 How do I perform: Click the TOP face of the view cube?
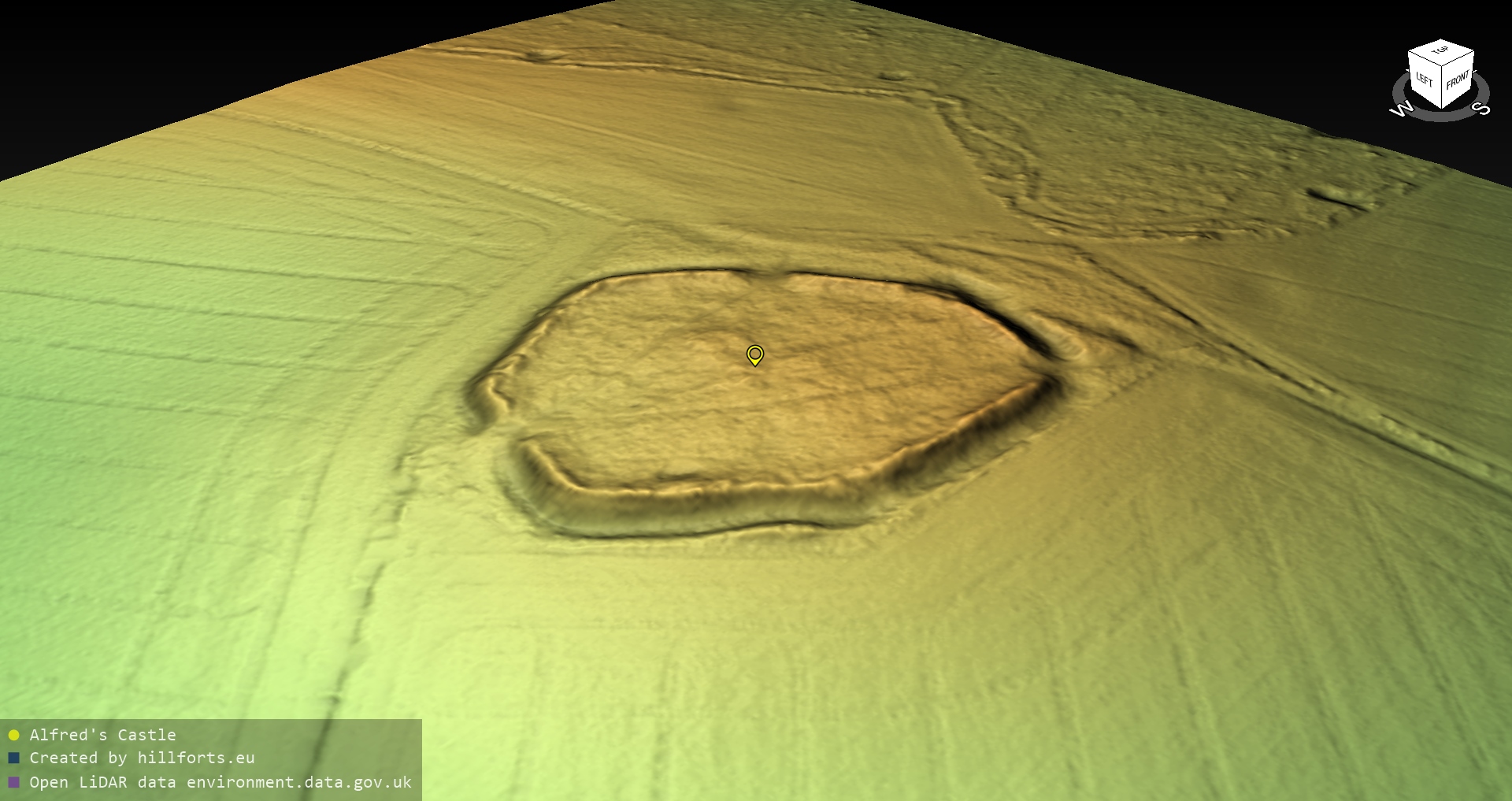click(1441, 51)
